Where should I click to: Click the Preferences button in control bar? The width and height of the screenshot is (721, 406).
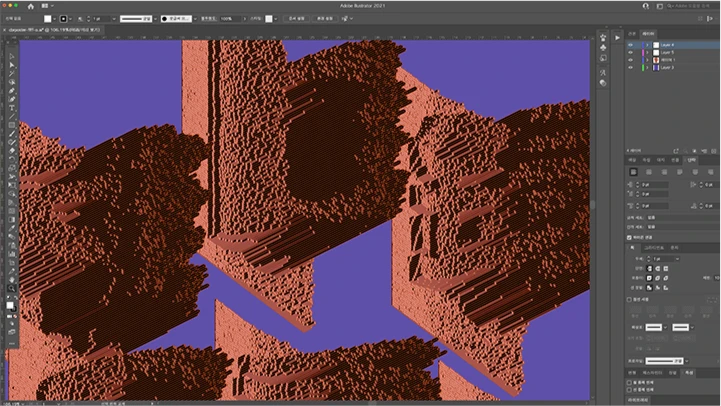pos(325,19)
